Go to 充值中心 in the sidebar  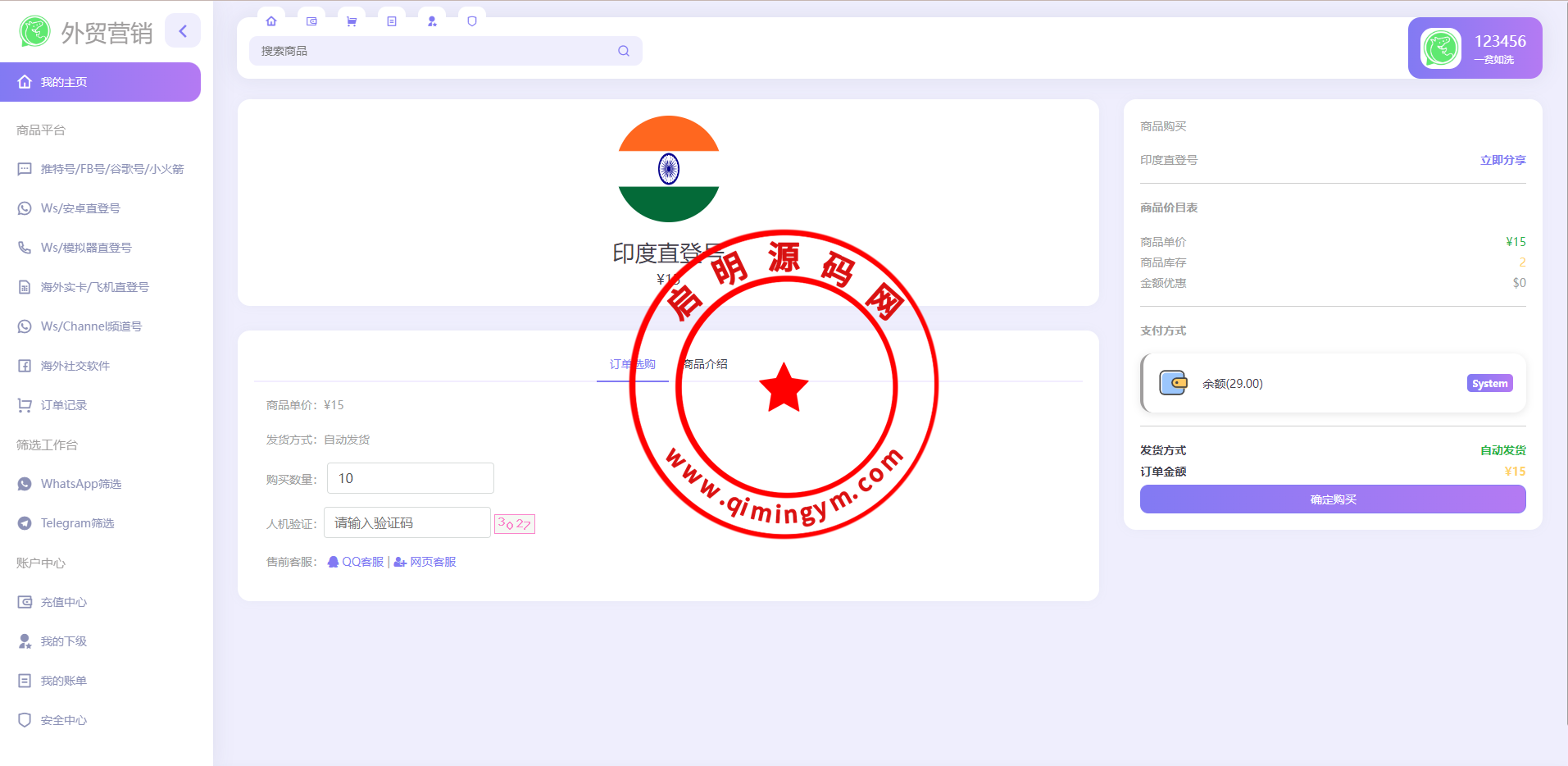pos(63,602)
